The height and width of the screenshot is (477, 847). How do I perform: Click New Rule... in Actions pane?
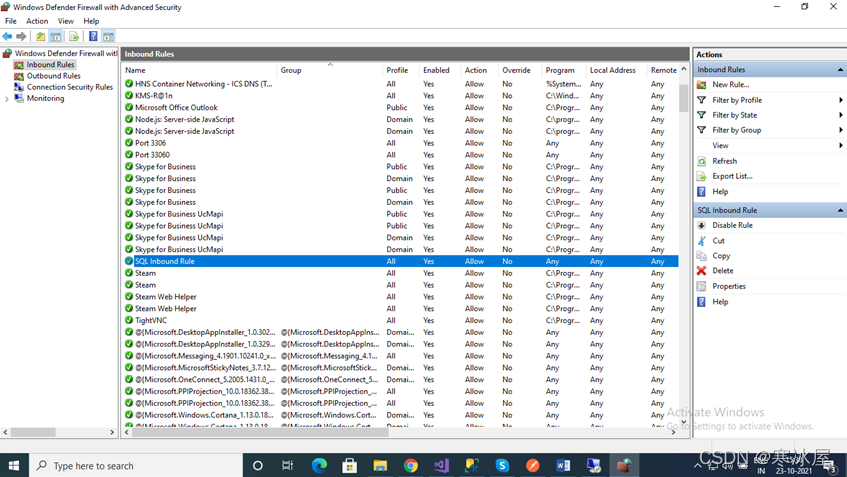[731, 85]
